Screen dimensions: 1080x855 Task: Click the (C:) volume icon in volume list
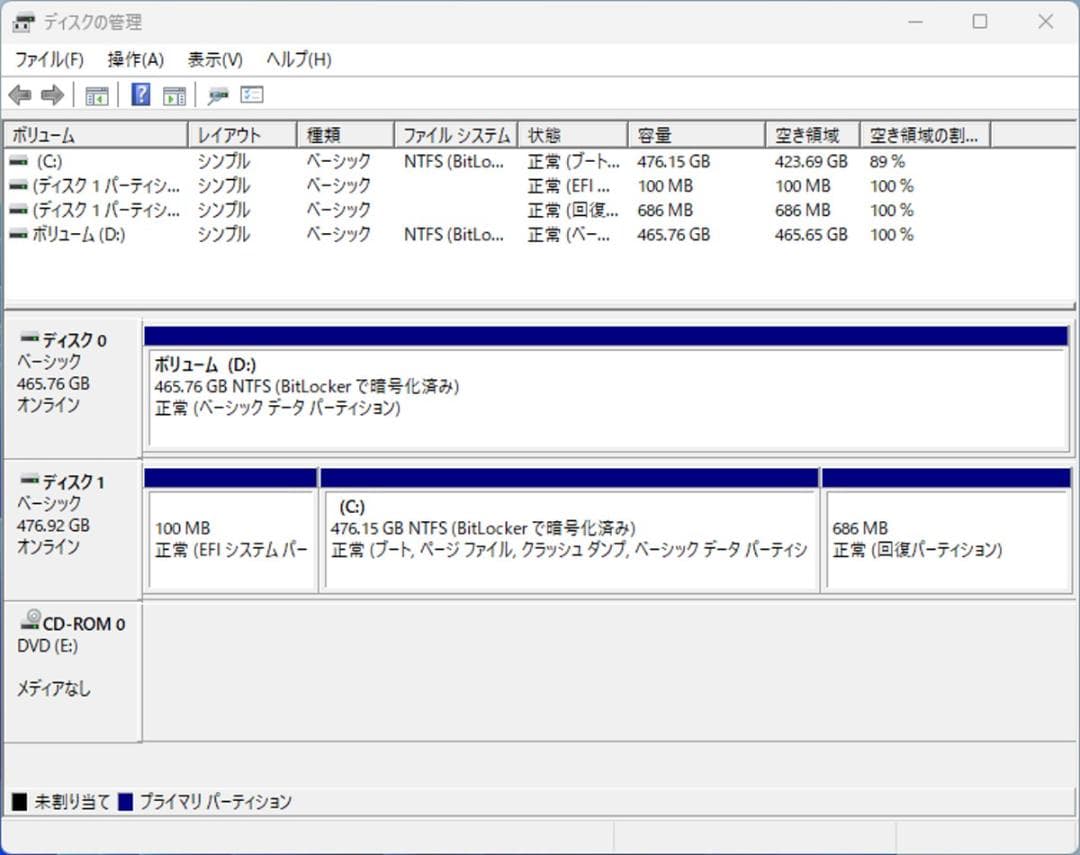pyautogui.click(x=18, y=160)
